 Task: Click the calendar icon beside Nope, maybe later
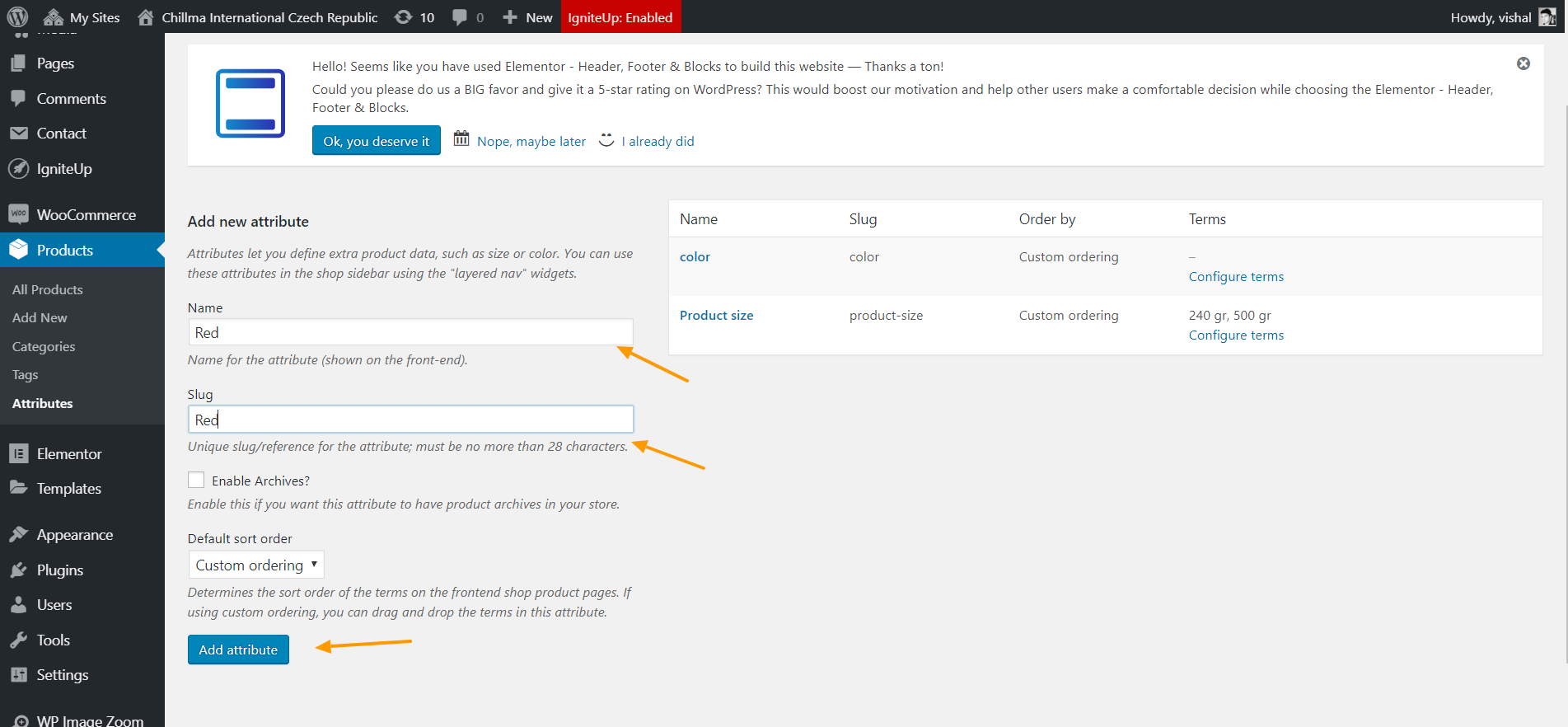[461, 139]
